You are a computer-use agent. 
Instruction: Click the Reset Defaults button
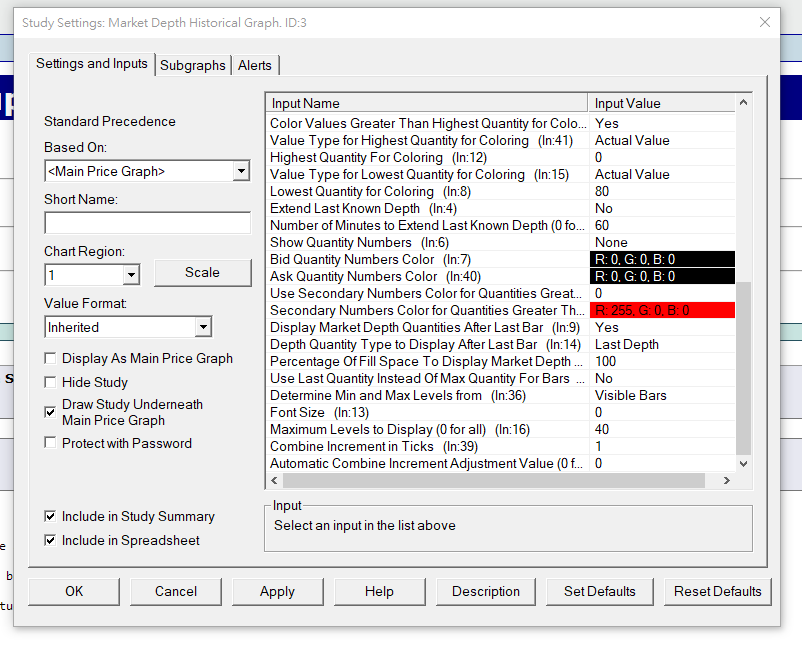click(x=718, y=592)
